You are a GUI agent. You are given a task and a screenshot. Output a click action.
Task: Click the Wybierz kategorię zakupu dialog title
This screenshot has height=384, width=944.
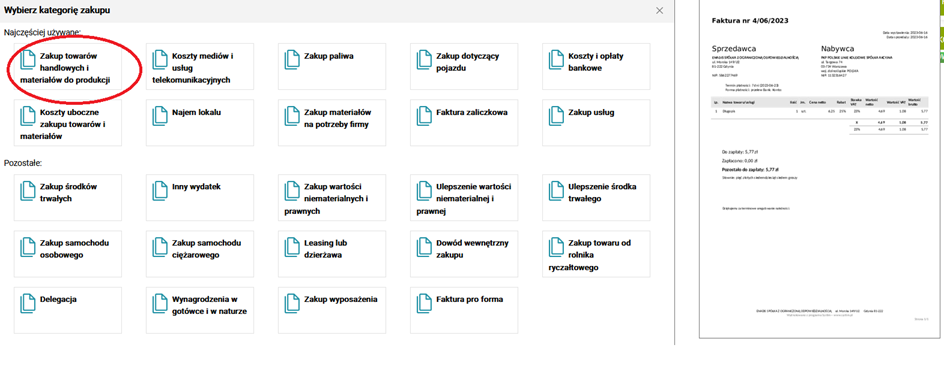[57, 10]
